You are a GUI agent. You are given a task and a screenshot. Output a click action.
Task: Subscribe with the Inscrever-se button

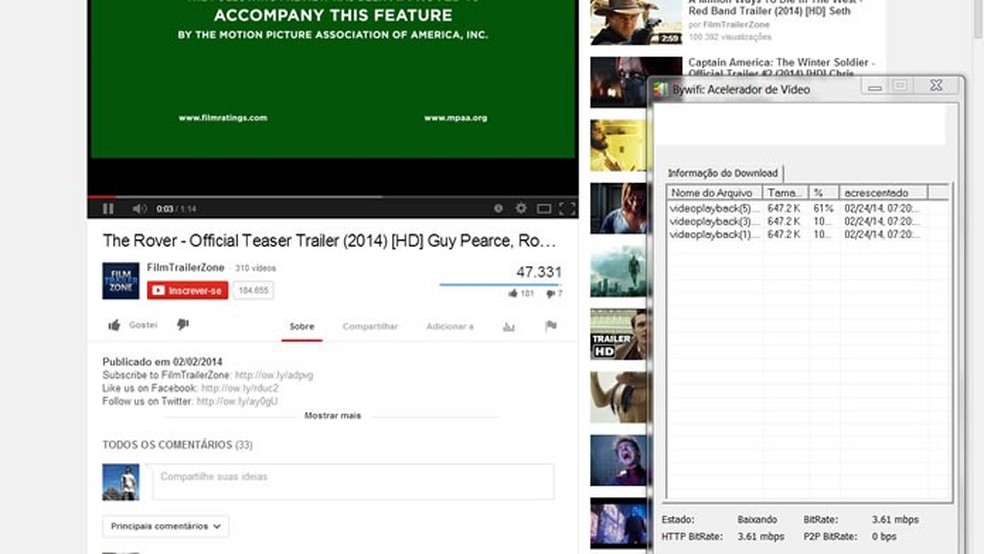point(188,290)
